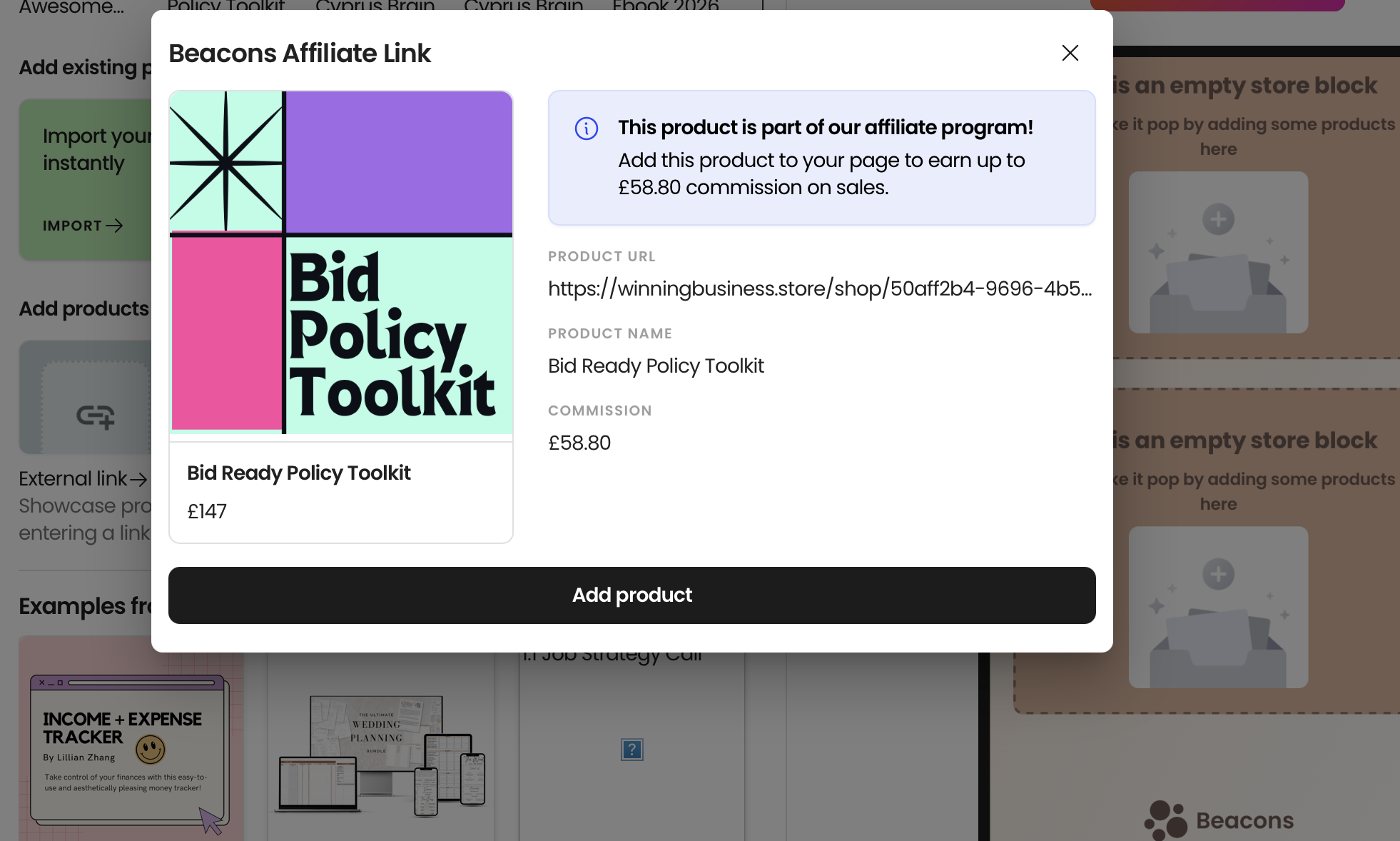
Task: Click the £58.80 commission value
Action: 579,443
